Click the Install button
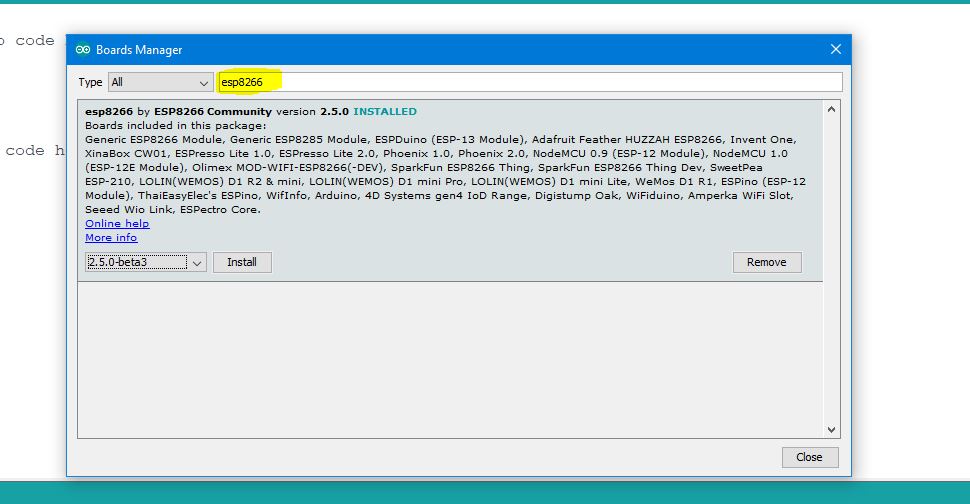The width and height of the screenshot is (970, 504). pyautogui.click(x=242, y=262)
